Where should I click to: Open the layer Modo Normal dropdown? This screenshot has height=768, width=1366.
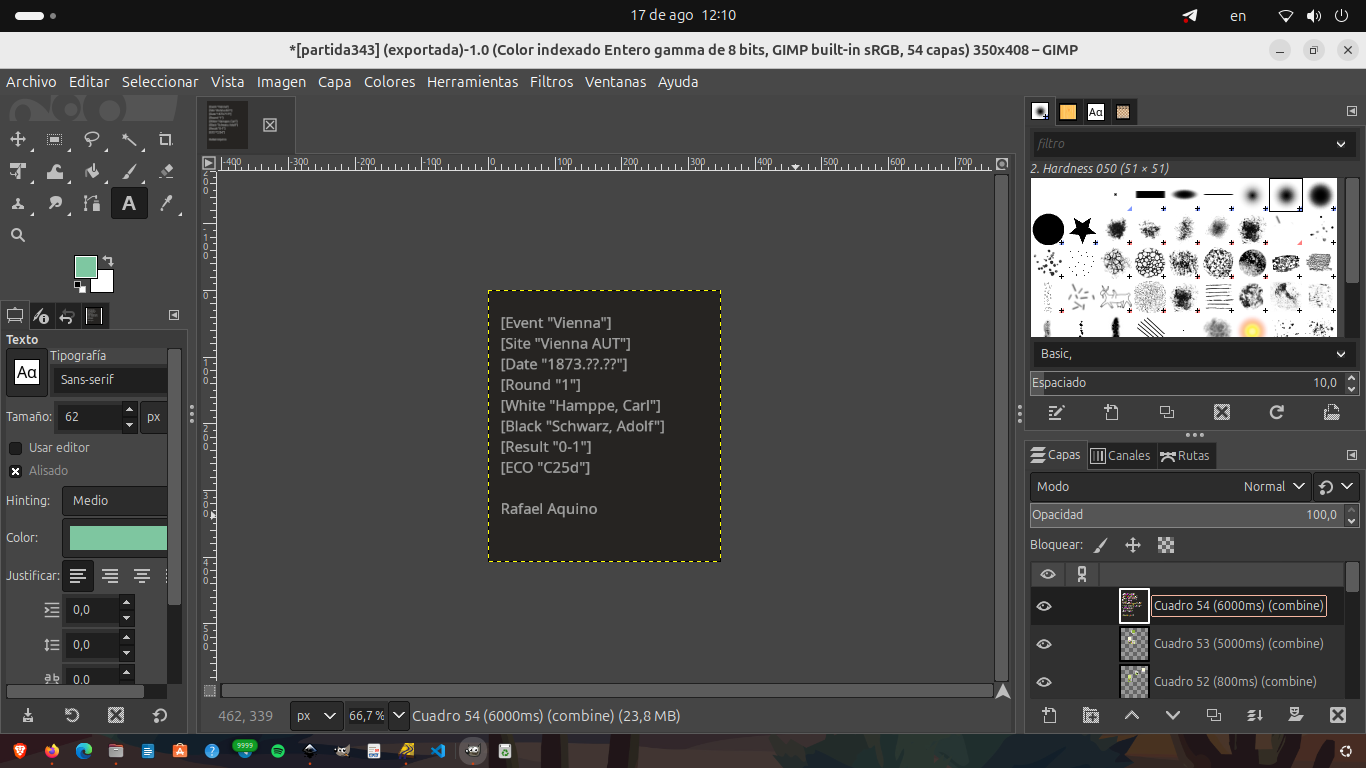[x=1170, y=487]
